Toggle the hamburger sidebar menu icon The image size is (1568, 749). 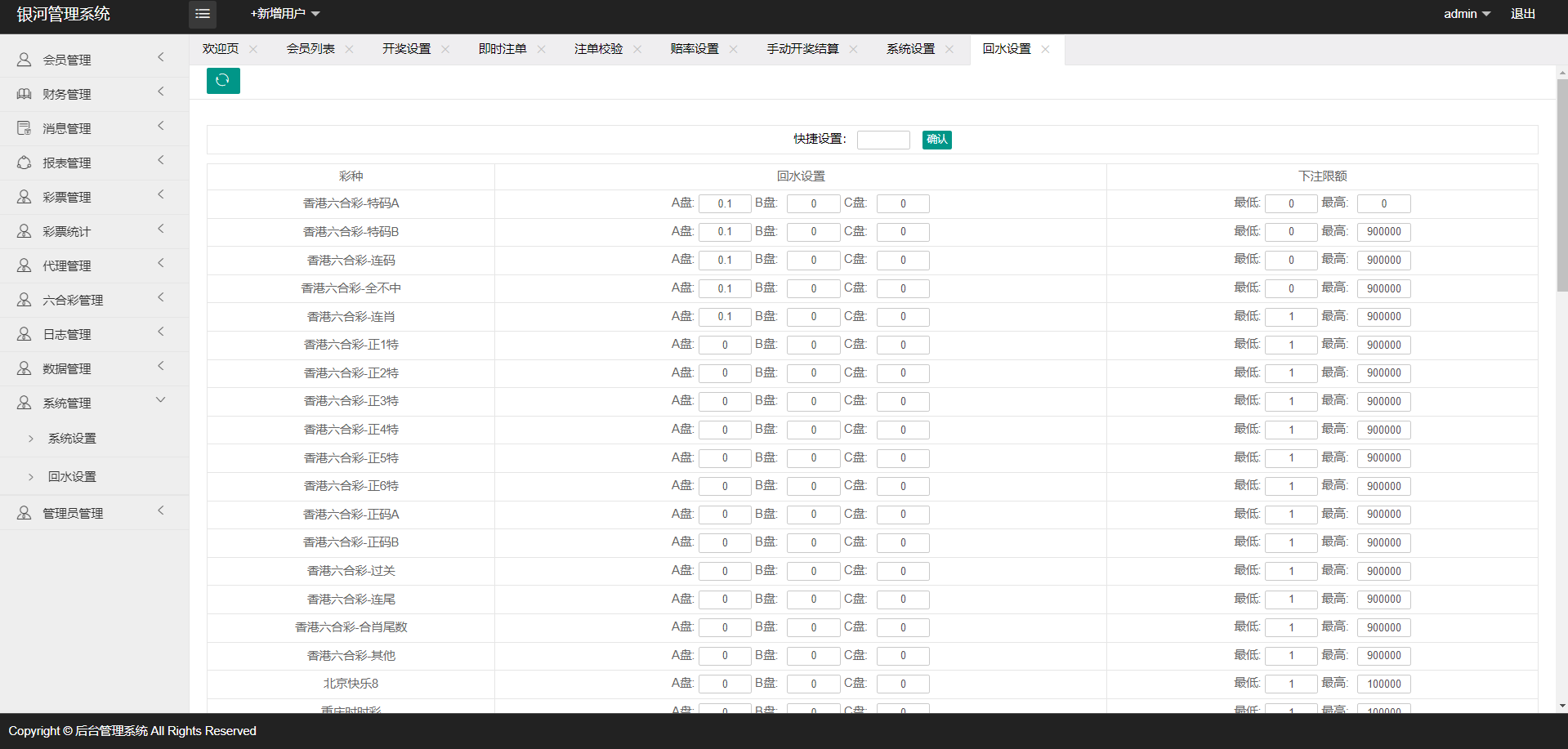click(203, 14)
